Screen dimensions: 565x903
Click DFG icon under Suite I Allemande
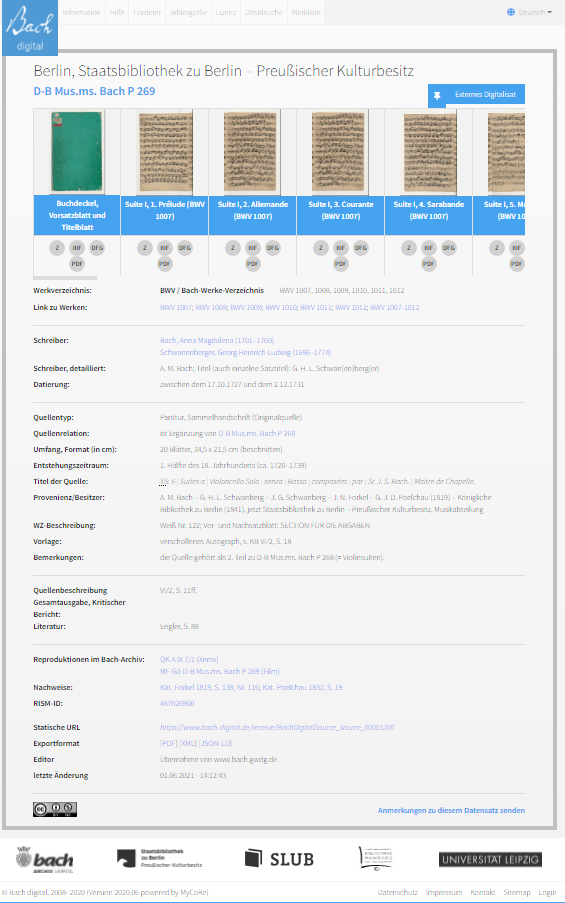272,248
